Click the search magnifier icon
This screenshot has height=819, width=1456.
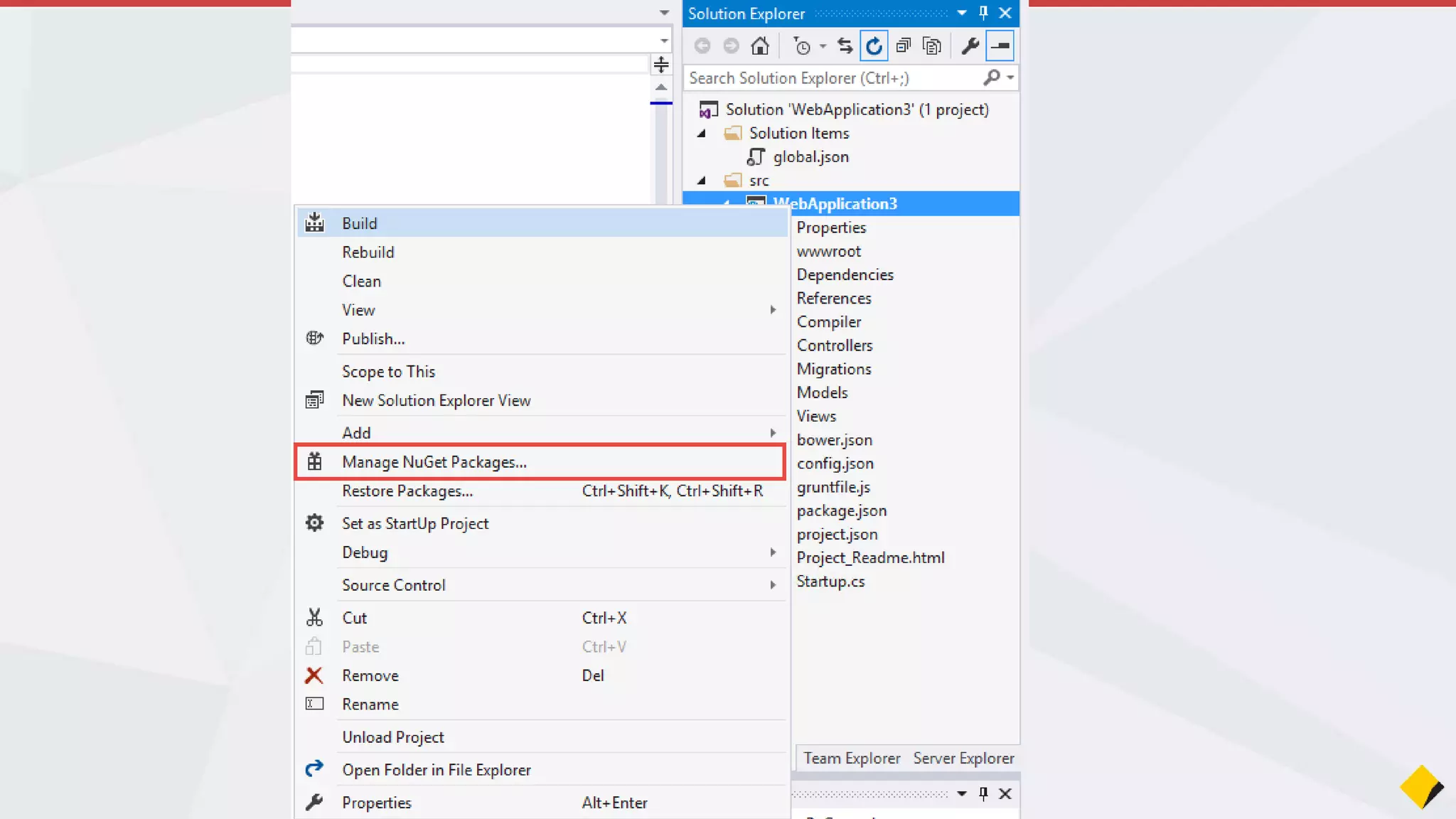point(992,77)
